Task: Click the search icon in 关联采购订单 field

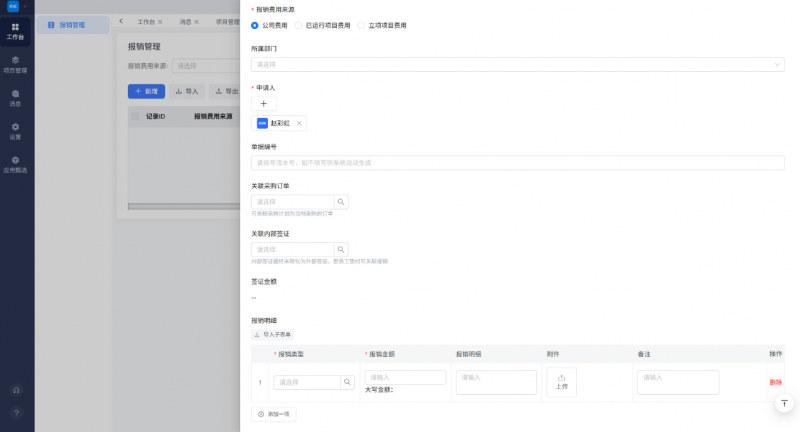Action: pyautogui.click(x=341, y=202)
